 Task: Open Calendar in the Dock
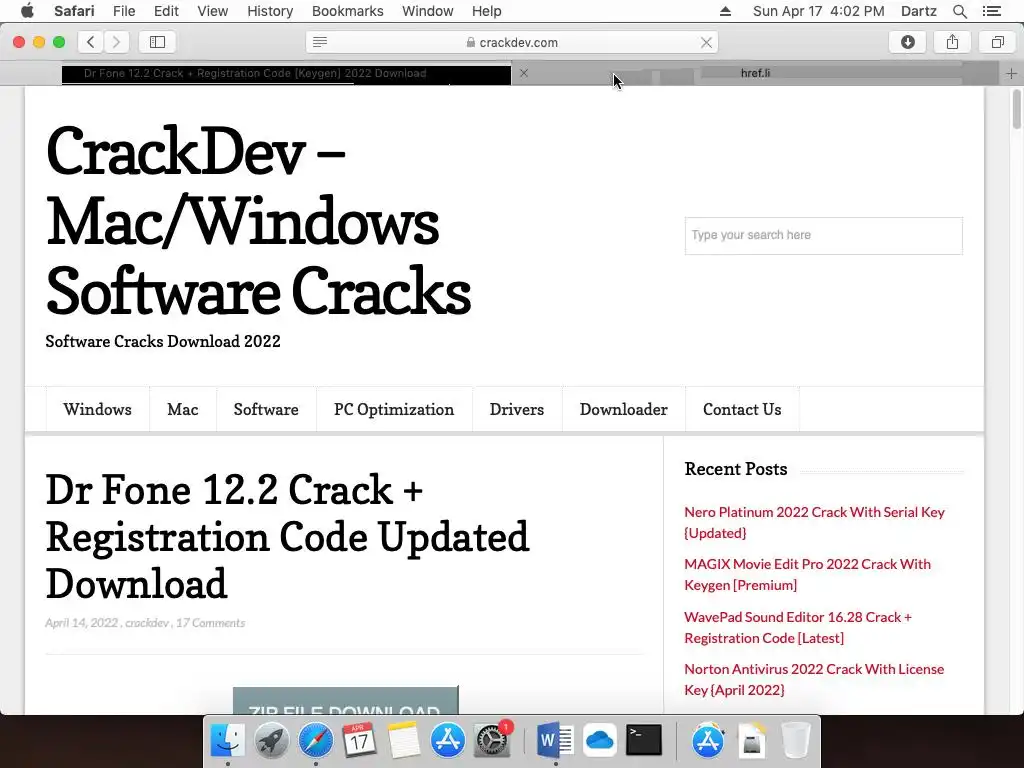point(359,741)
